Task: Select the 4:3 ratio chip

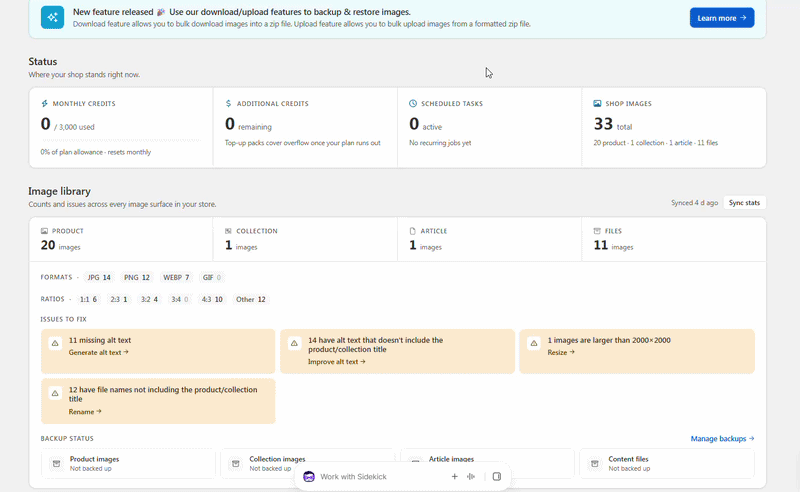Action: pos(212,300)
